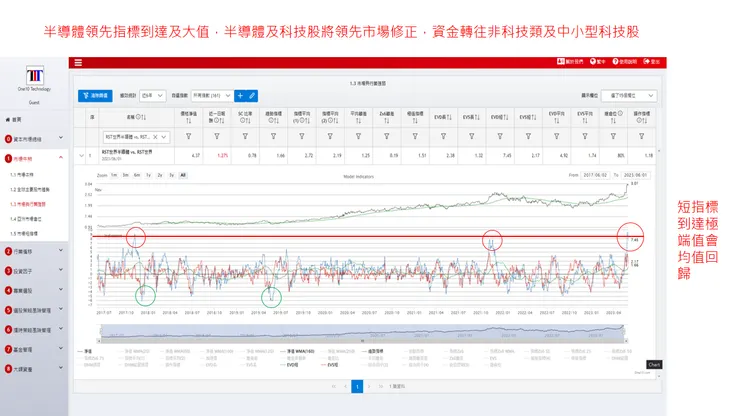The image size is (740, 416).
Task: Clear the name filter with the X
Action: tap(155, 137)
